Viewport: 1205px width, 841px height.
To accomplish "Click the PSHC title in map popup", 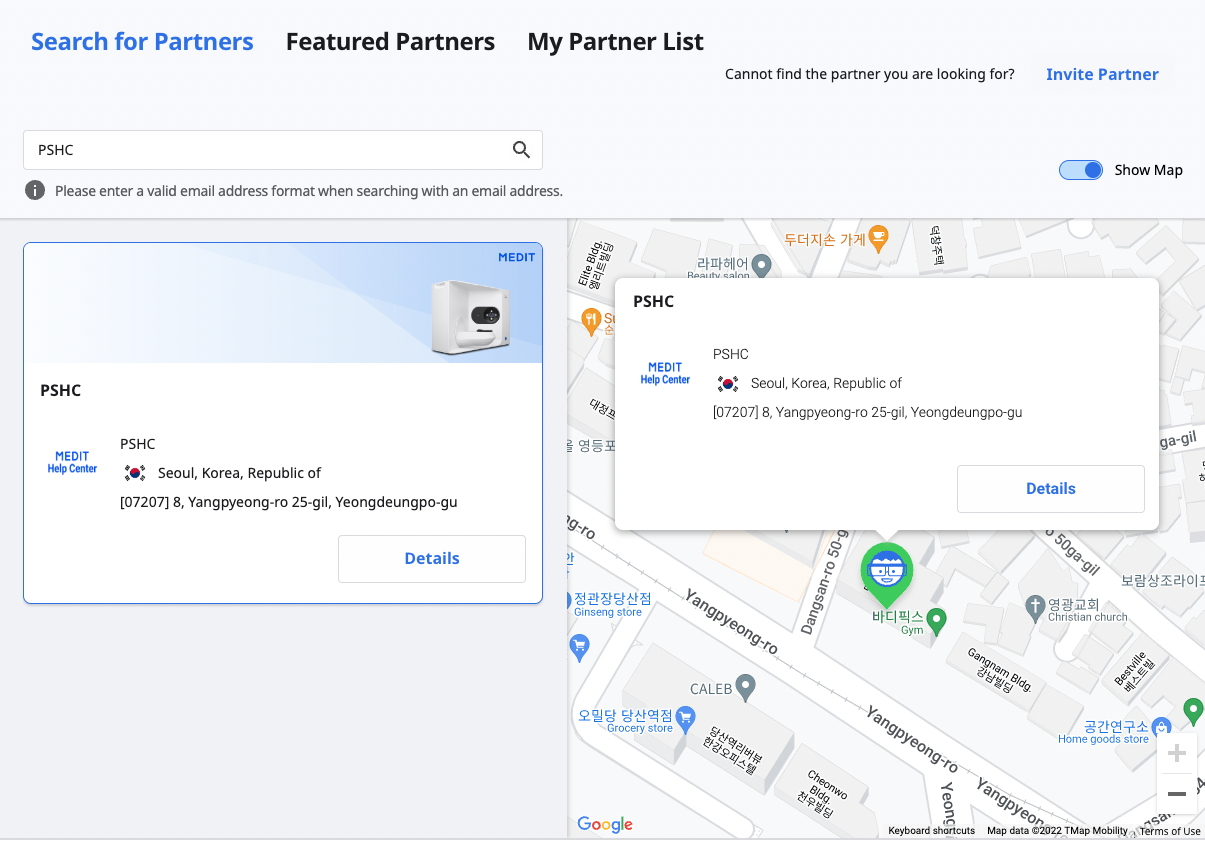I will click(x=654, y=302).
